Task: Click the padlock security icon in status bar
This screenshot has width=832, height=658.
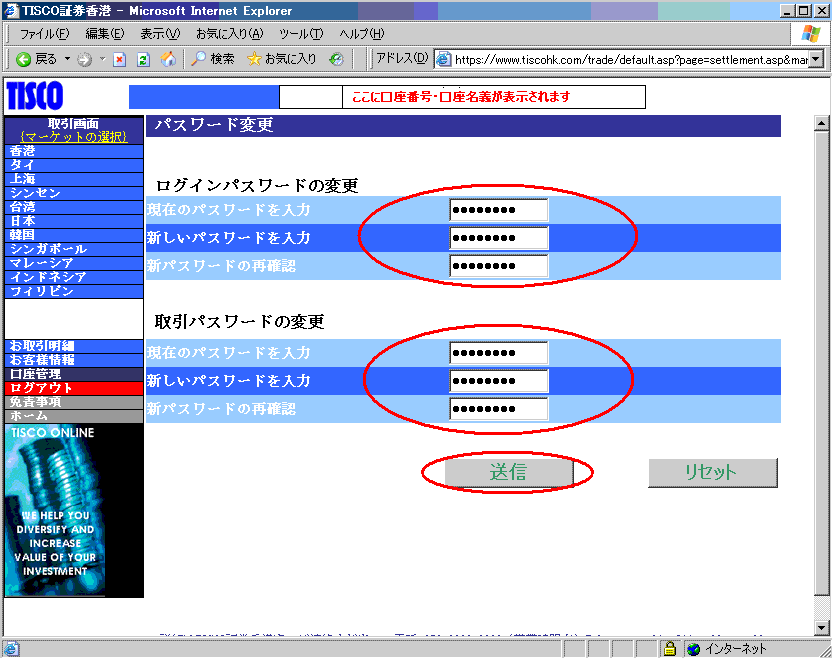Action: (x=670, y=648)
